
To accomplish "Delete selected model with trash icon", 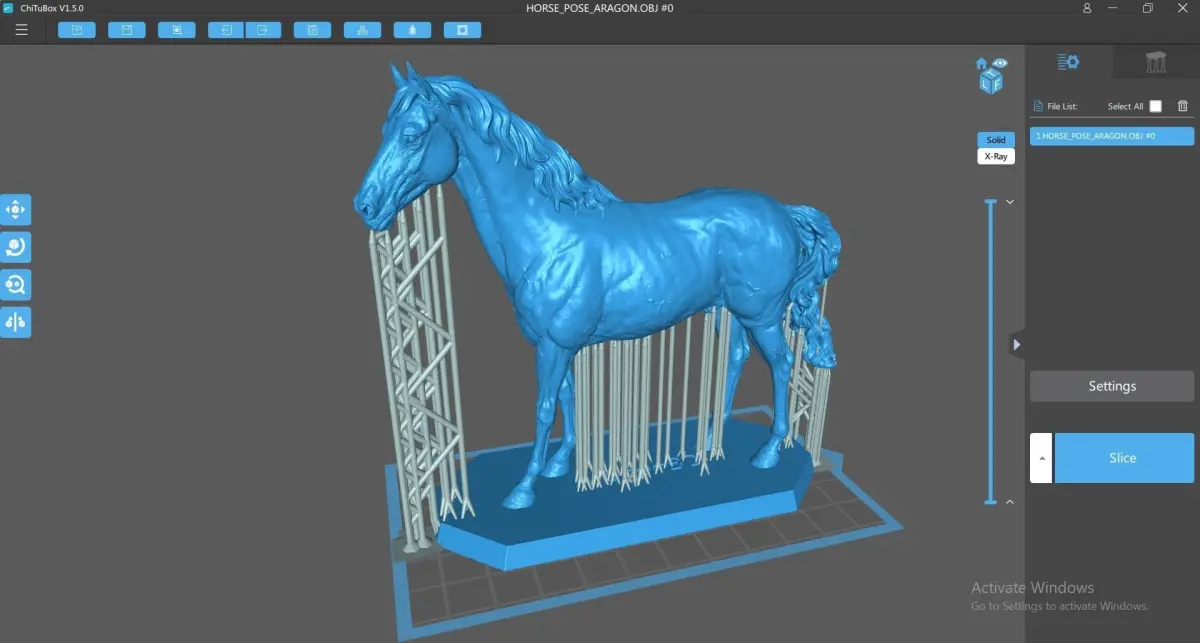I will [x=1183, y=106].
